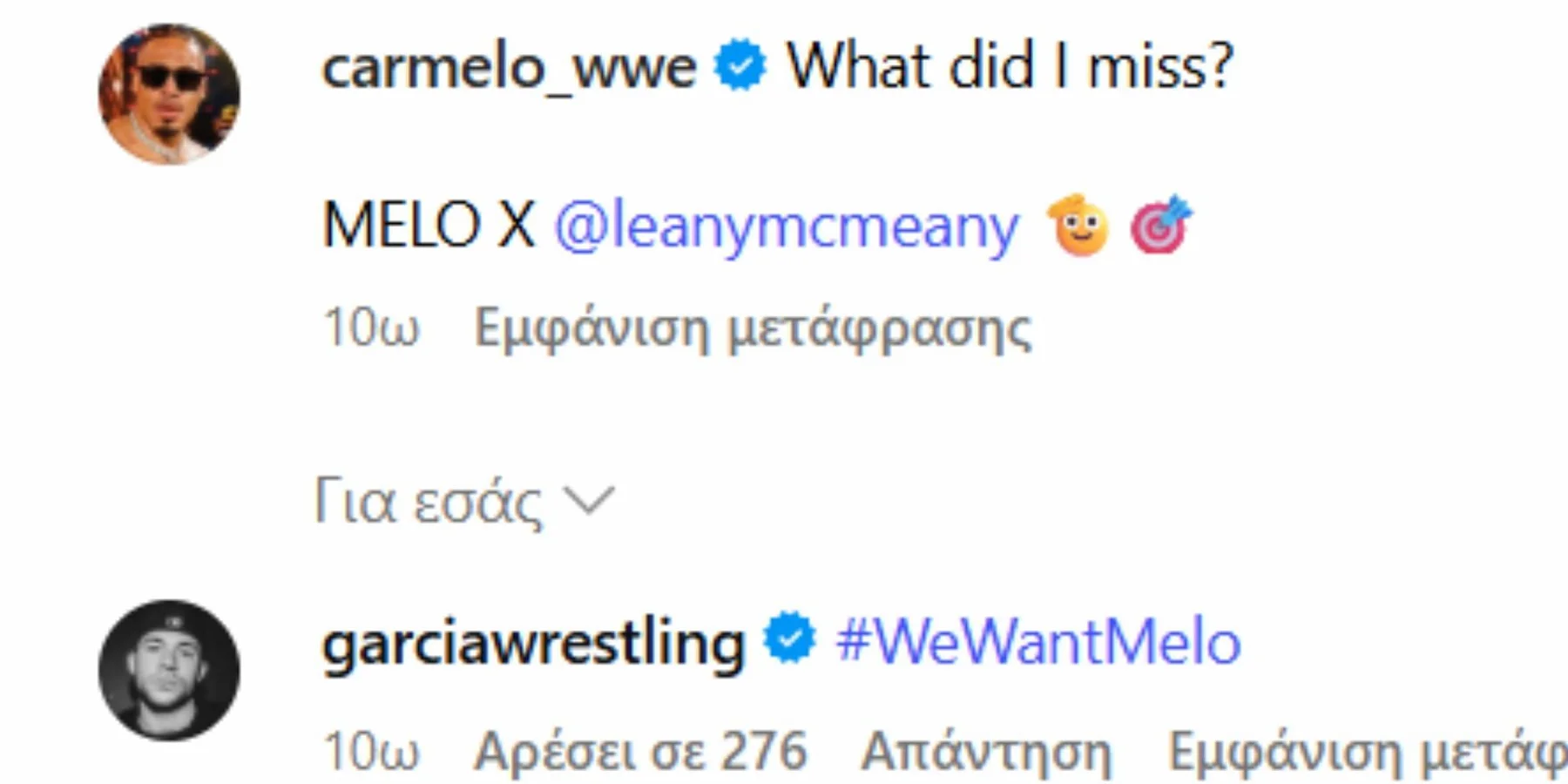Click the dart target emoji in the caption
Viewport: 1568px width, 784px height.
(1159, 225)
